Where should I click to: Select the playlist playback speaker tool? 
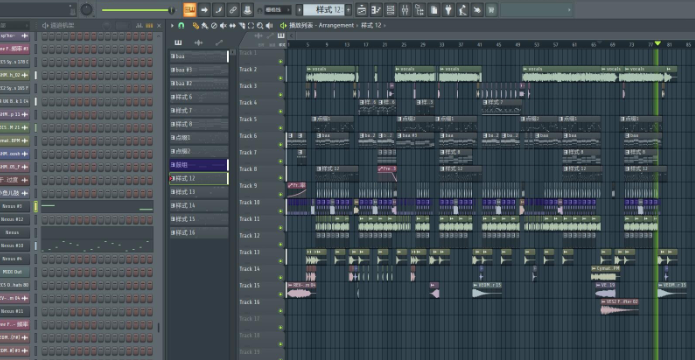[x=269, y=26]
